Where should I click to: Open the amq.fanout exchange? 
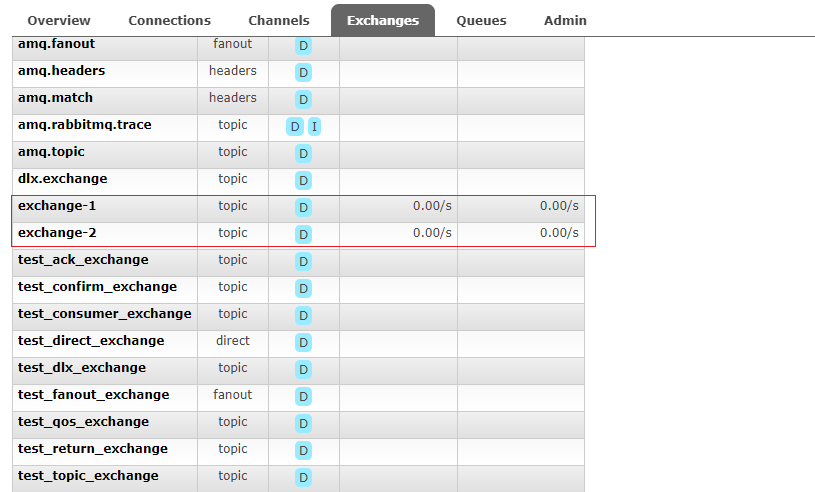tap(56, 44)
